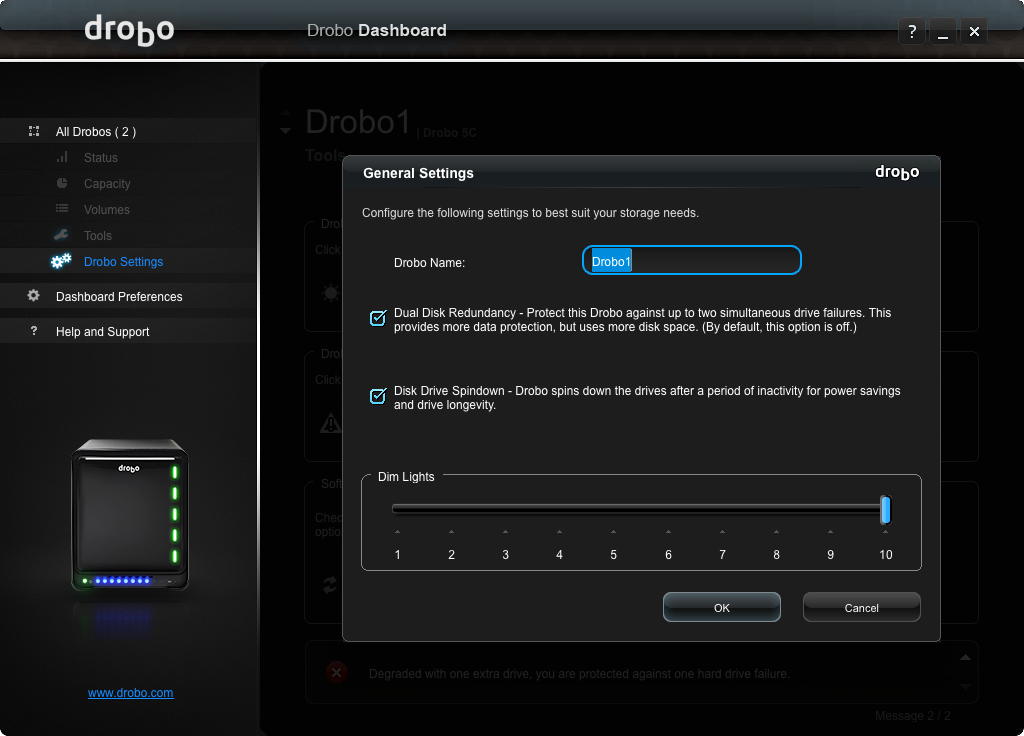Open Dashboard Preferences menu item

click(119, 297)
